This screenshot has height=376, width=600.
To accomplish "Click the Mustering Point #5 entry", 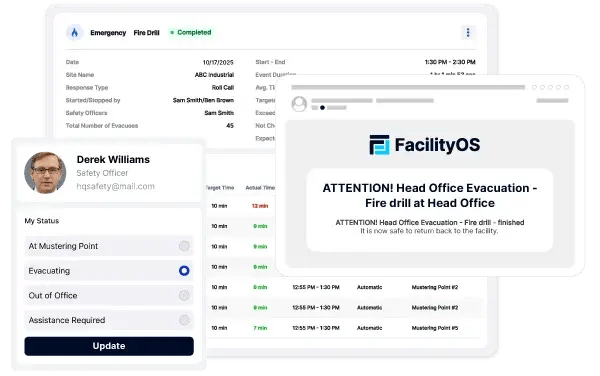I will (435, 328).
